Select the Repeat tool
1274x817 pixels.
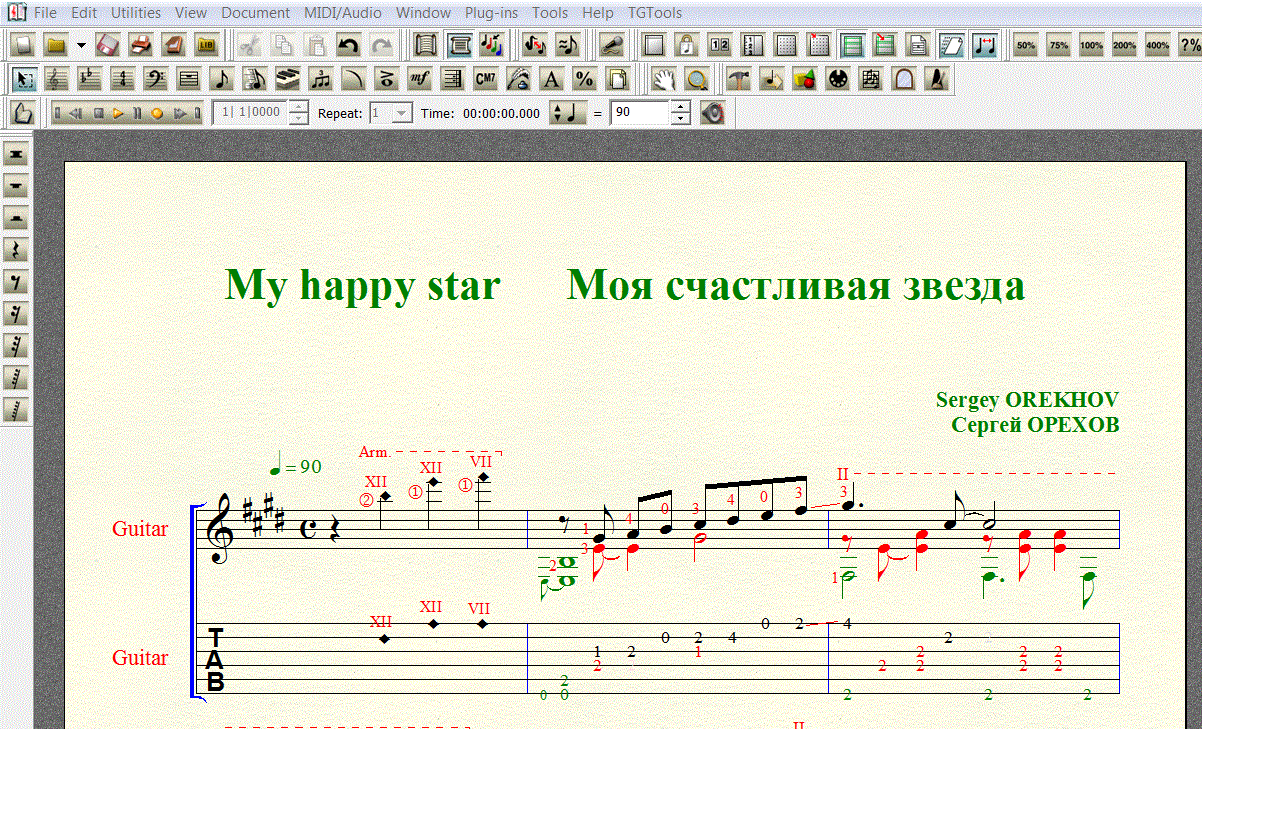(453, 79)
